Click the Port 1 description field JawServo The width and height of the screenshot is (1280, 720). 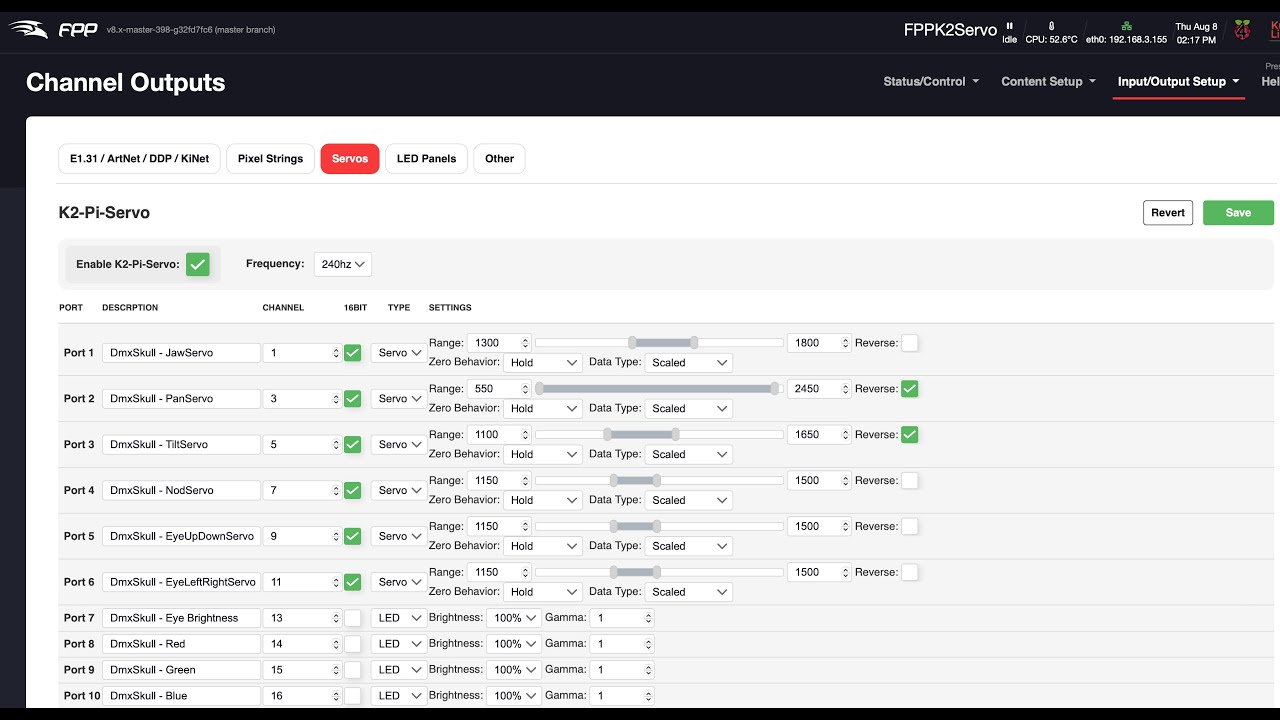[181, 352]
